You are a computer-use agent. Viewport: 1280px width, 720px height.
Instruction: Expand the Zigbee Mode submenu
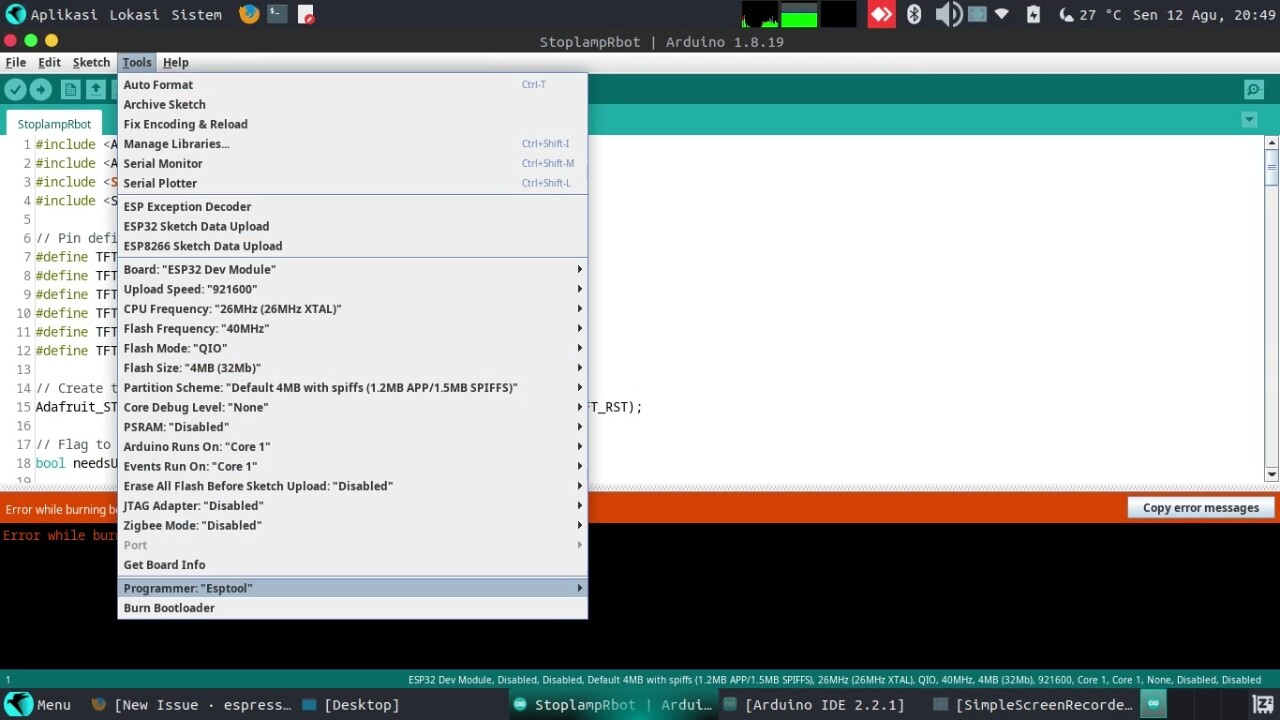click(x=352, y=525)
